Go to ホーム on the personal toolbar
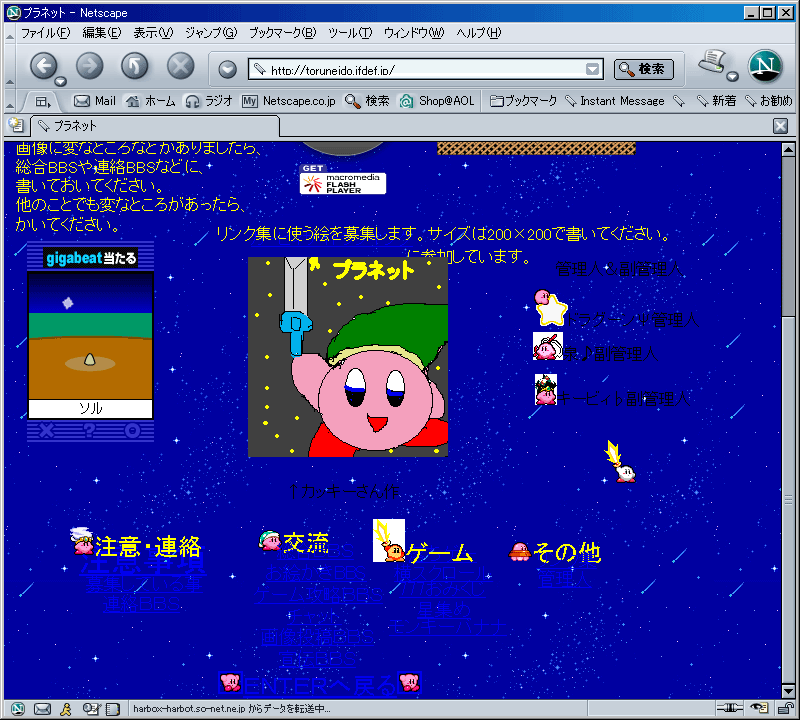 [x=151, y=101]
